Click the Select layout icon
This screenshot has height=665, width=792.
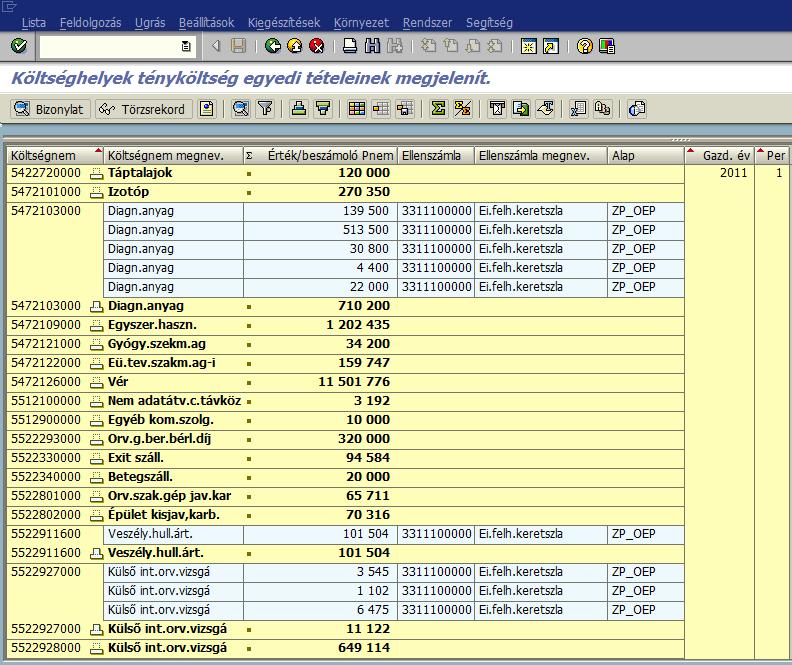pyautogui.click(x=381, y=109)
